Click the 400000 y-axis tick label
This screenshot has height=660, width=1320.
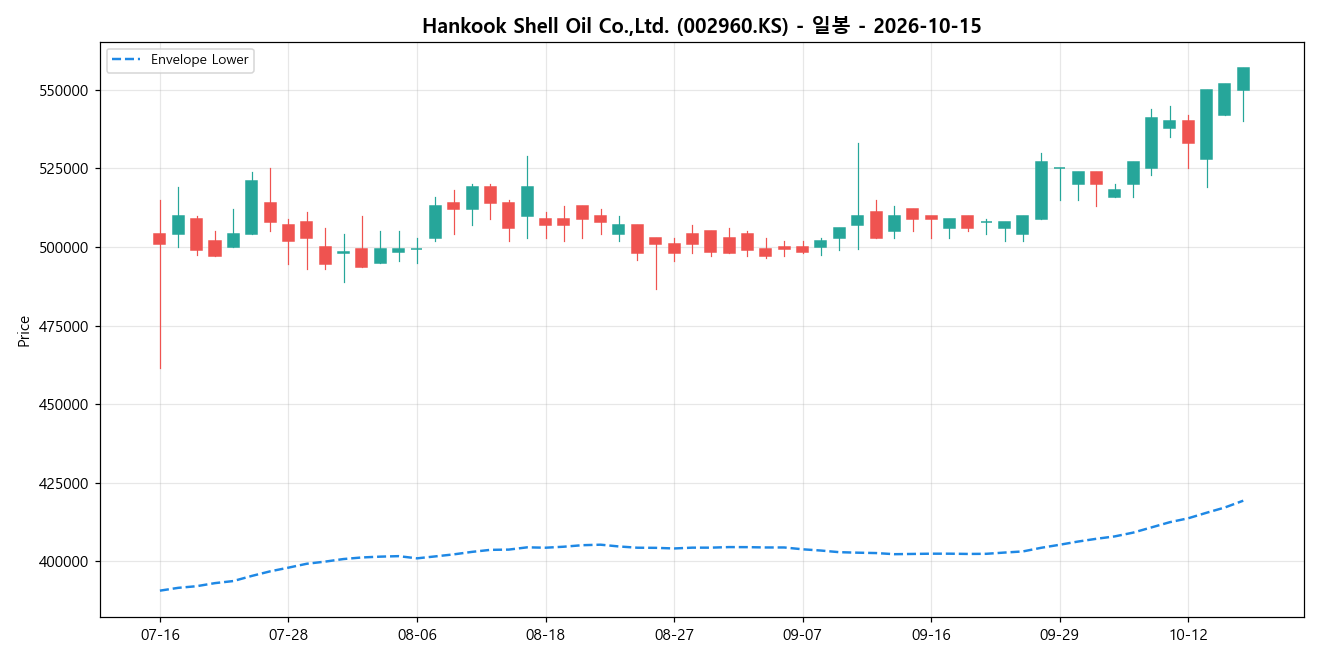tap(66, 562)
